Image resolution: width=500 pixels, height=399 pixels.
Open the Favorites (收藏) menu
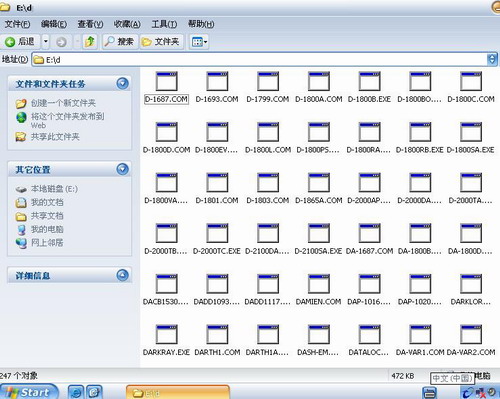pos(127,24)
